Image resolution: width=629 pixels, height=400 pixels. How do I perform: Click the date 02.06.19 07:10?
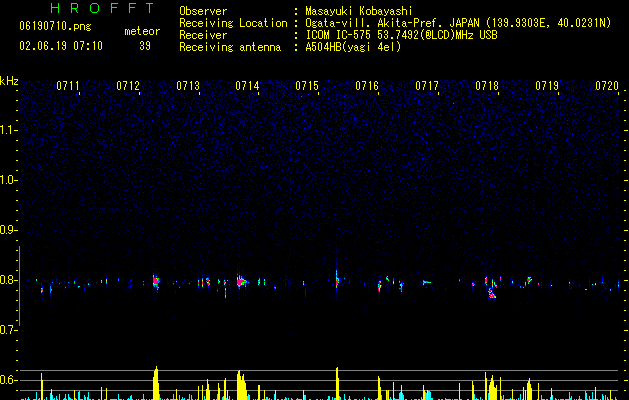(61, 46)
